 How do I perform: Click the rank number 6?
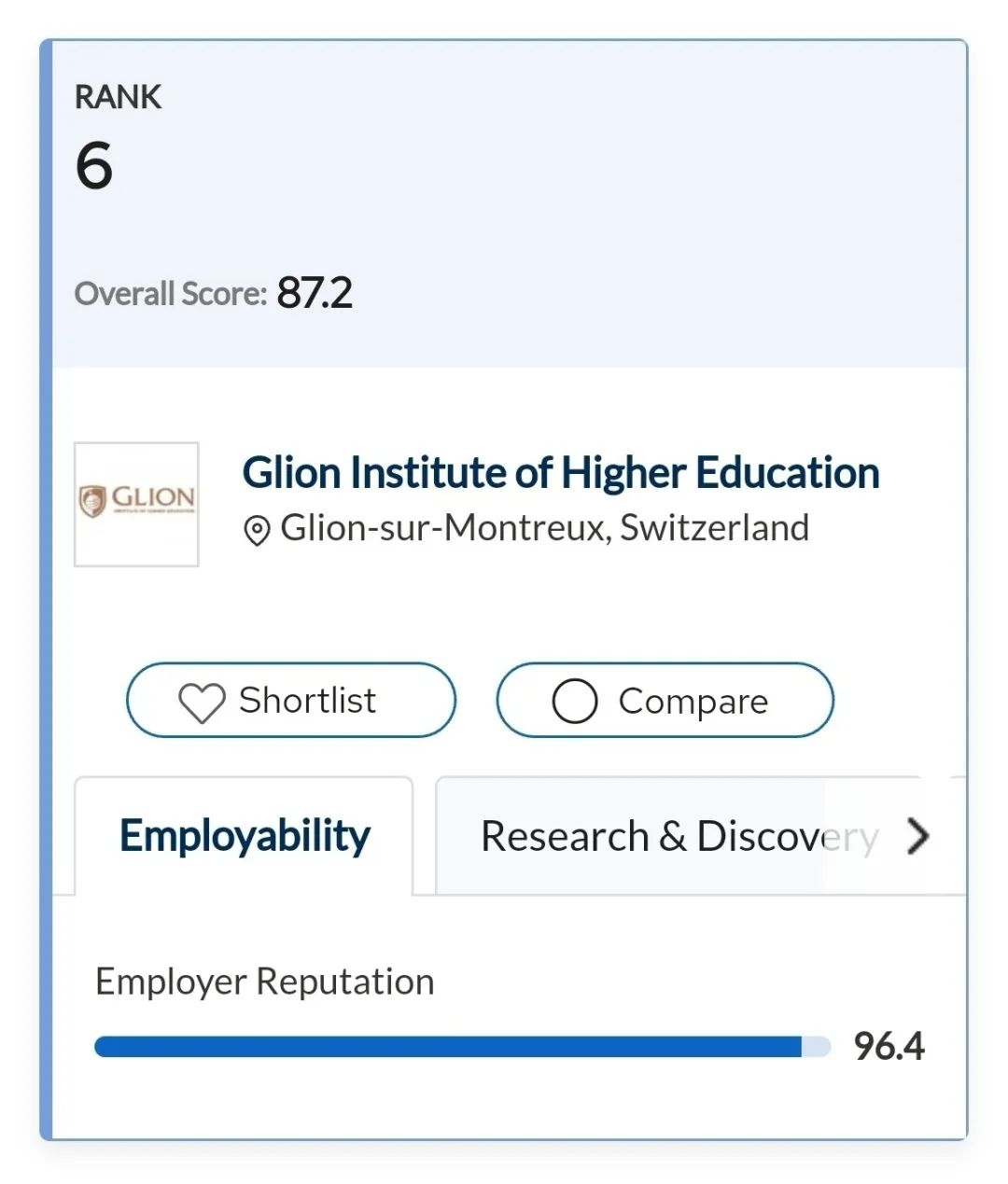click(94, 166)
